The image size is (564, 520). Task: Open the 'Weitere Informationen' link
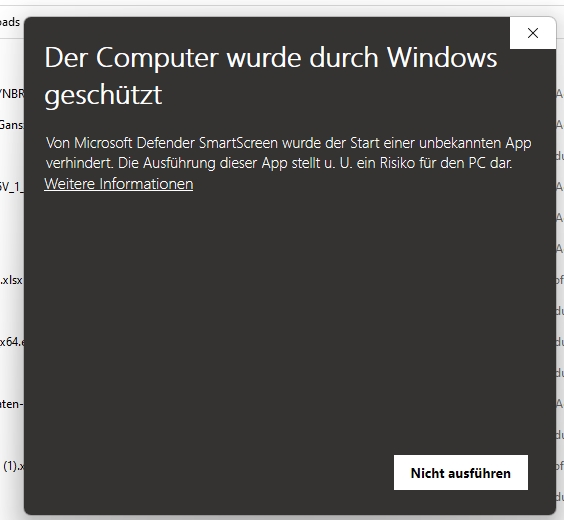pos(119,184)
